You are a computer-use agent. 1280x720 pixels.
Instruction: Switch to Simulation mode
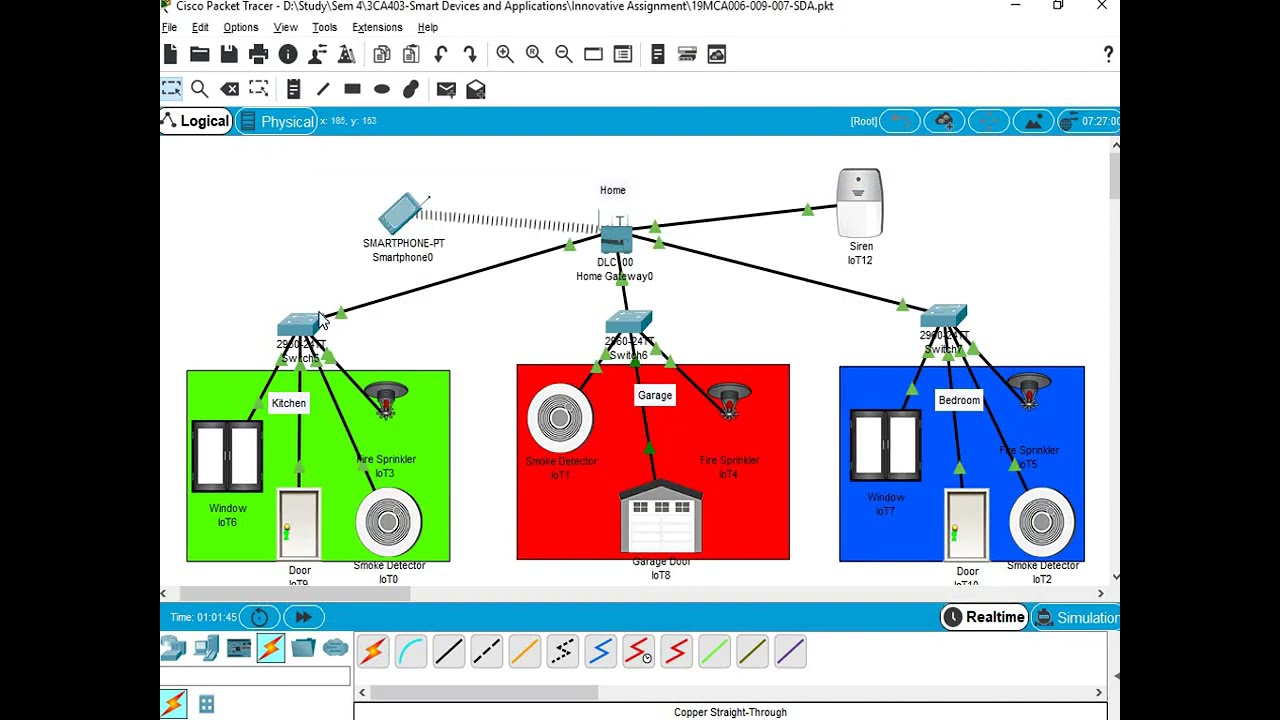pos(1076,617)
